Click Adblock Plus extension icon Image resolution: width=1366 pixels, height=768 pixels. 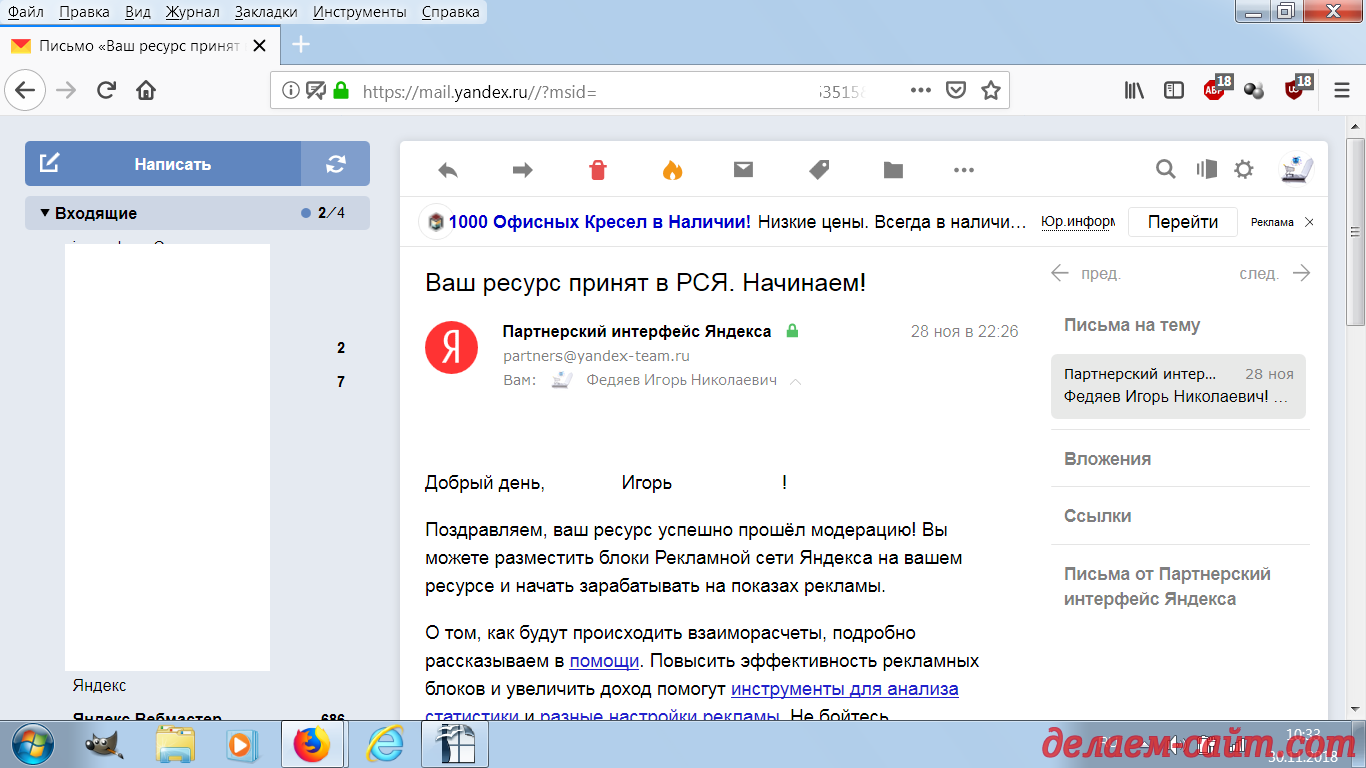pyautogui.click(x=1216, y=88)
